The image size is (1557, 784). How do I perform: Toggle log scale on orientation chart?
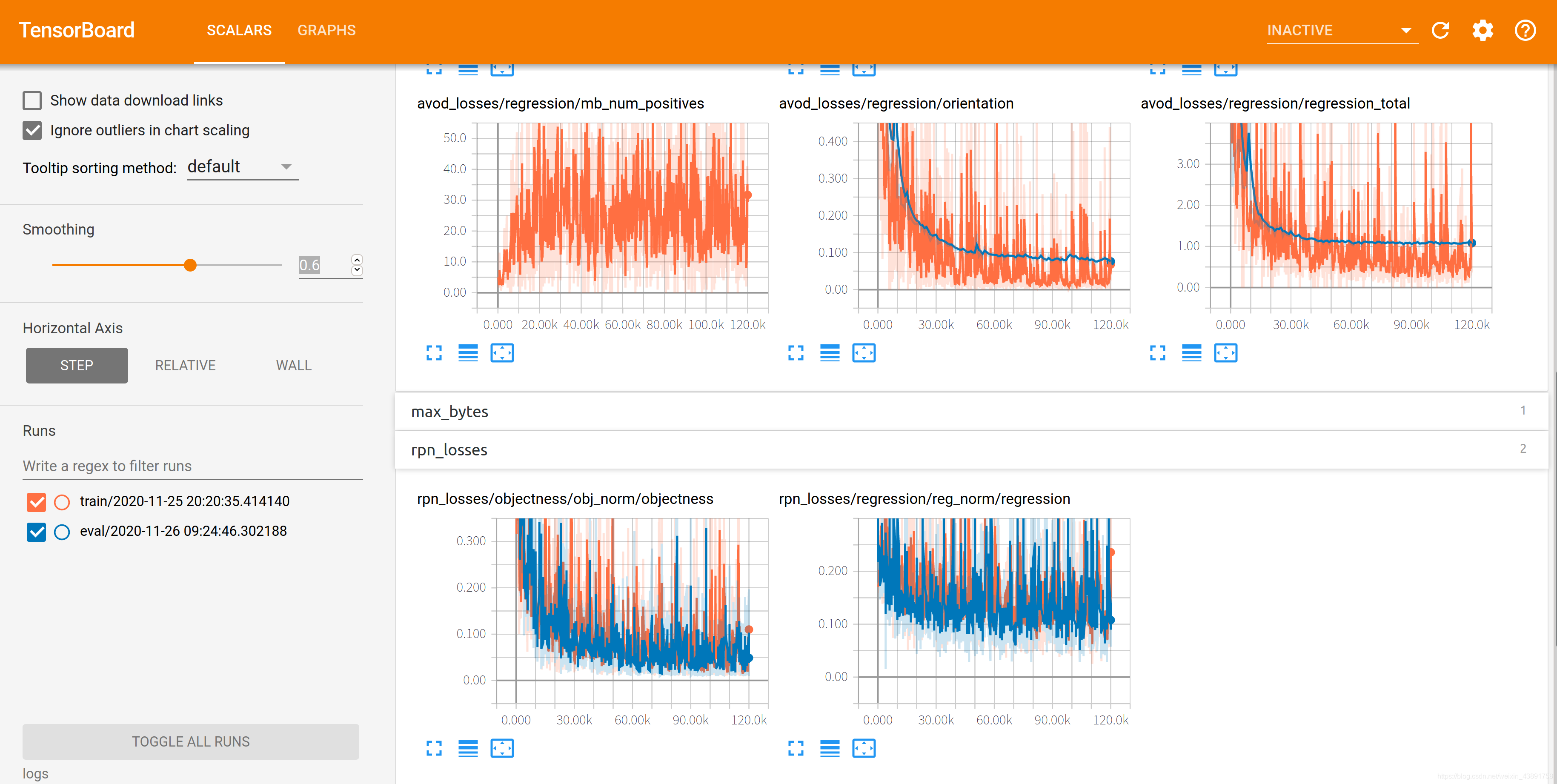829,353
